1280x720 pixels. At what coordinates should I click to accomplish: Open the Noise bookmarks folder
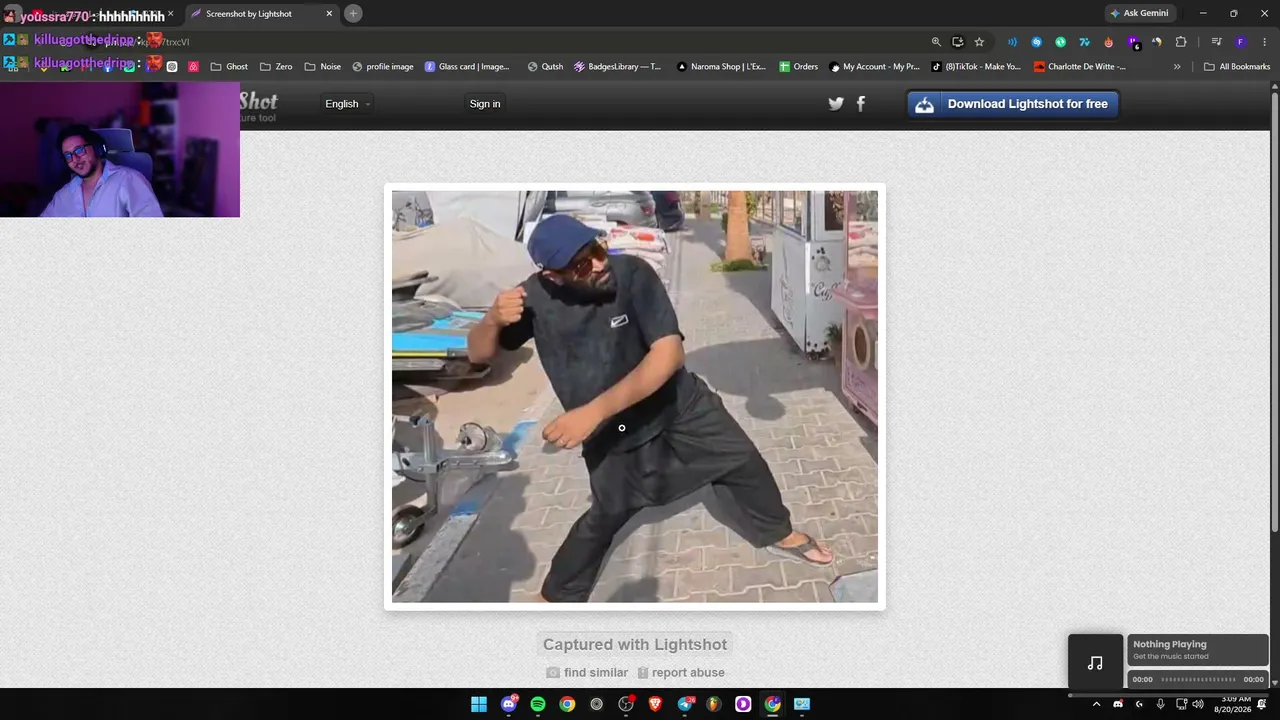pos(322,67)
